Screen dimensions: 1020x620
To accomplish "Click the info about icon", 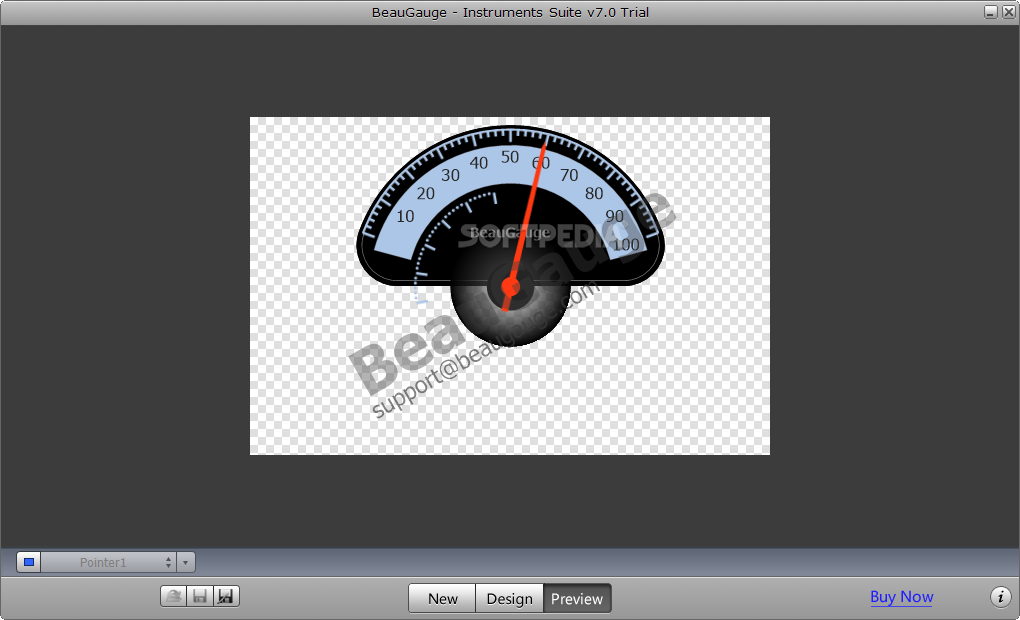I will pyautogui.click(x=1000, y=597).
